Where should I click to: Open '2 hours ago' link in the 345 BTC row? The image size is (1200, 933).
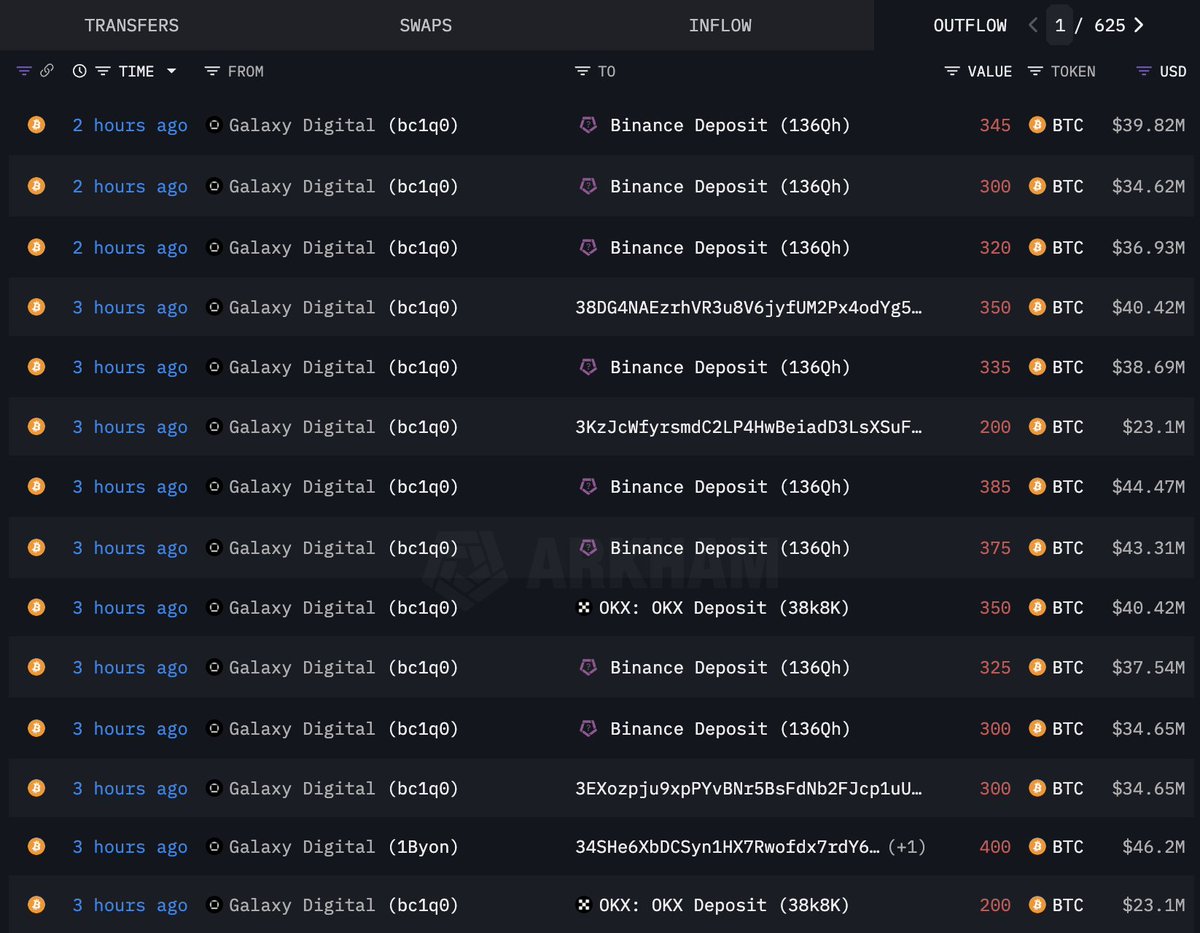130,125
